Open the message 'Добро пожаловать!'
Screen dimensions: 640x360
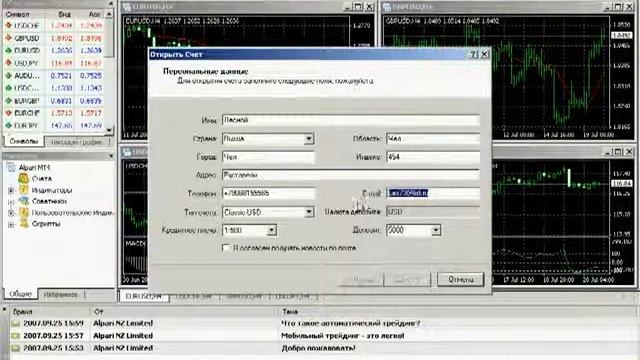[318, 348]
